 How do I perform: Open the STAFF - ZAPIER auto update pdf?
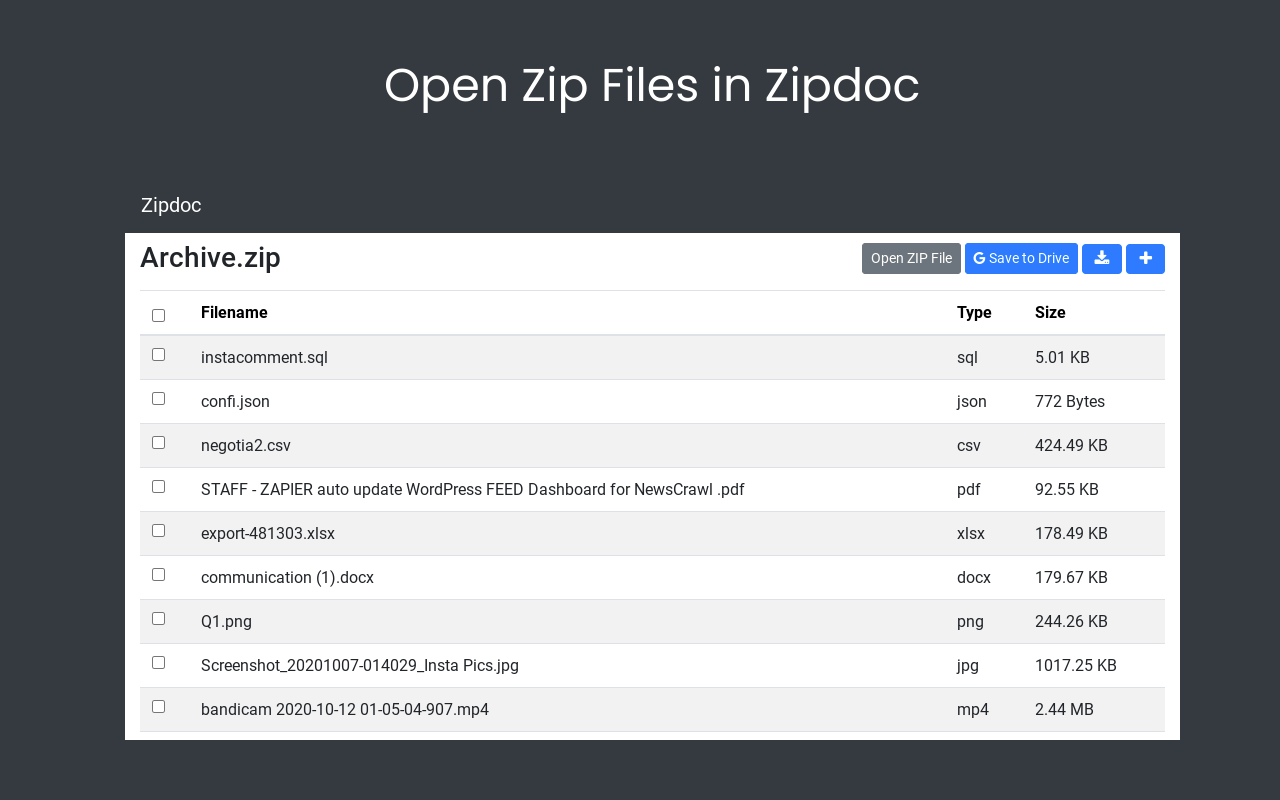pos(473,489)
